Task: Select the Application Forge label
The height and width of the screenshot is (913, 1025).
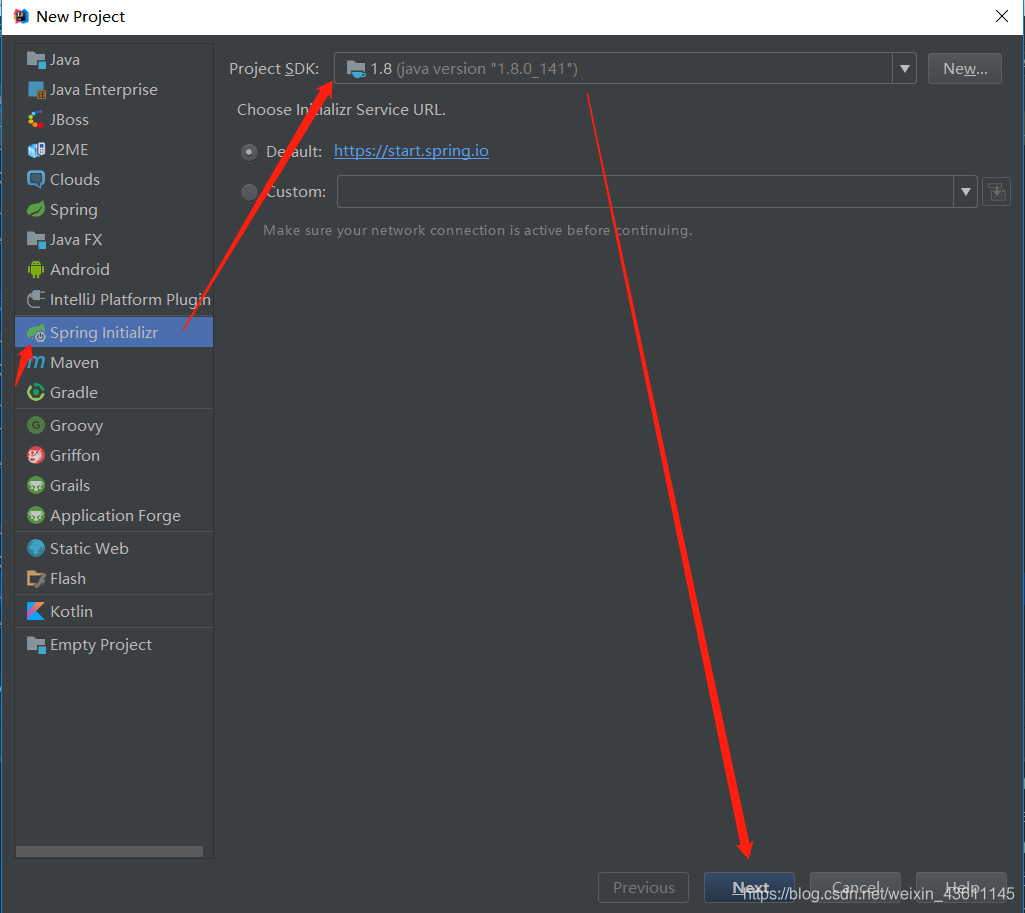Action: tap(116, 516)
